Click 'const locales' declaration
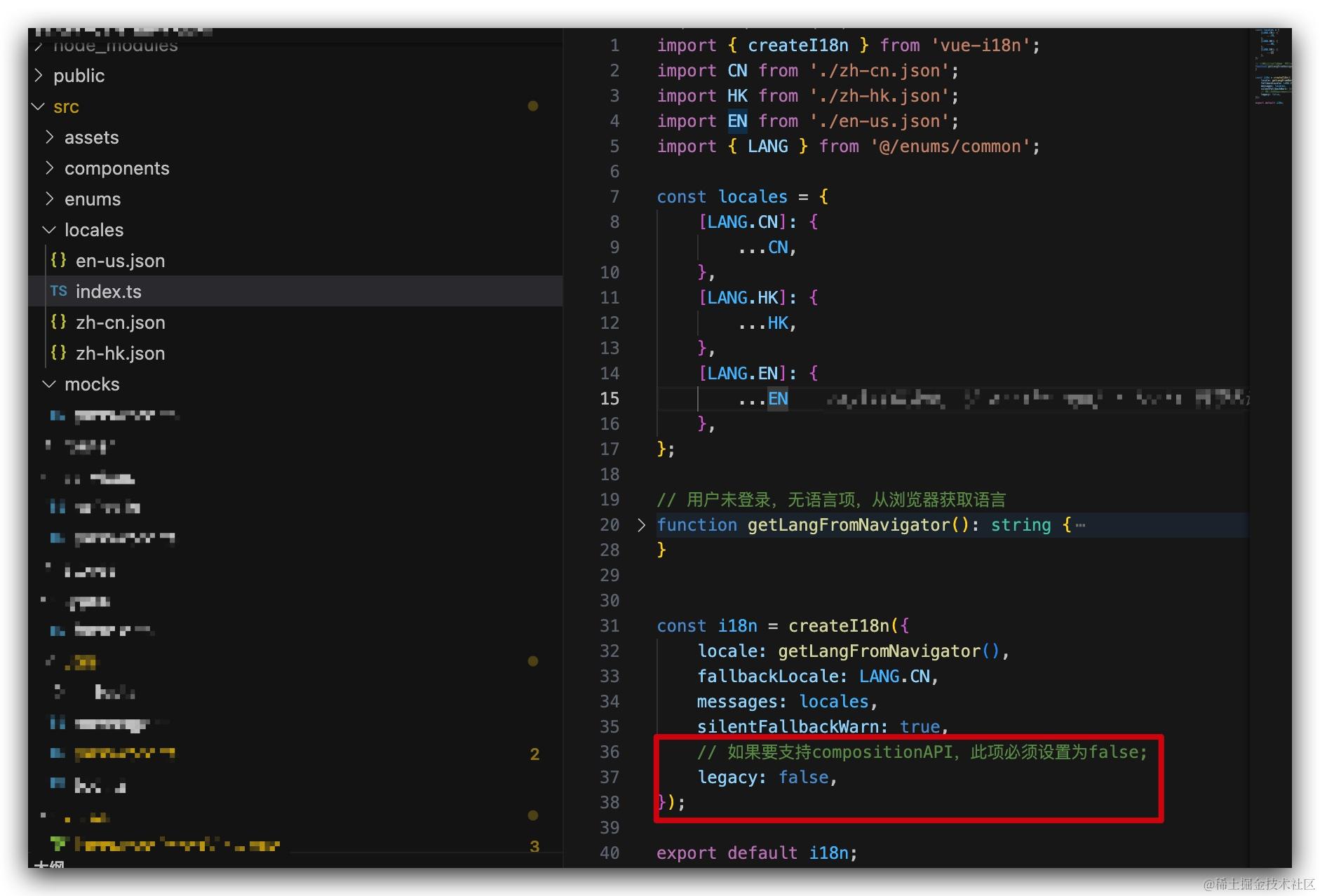 click(722, 196)
